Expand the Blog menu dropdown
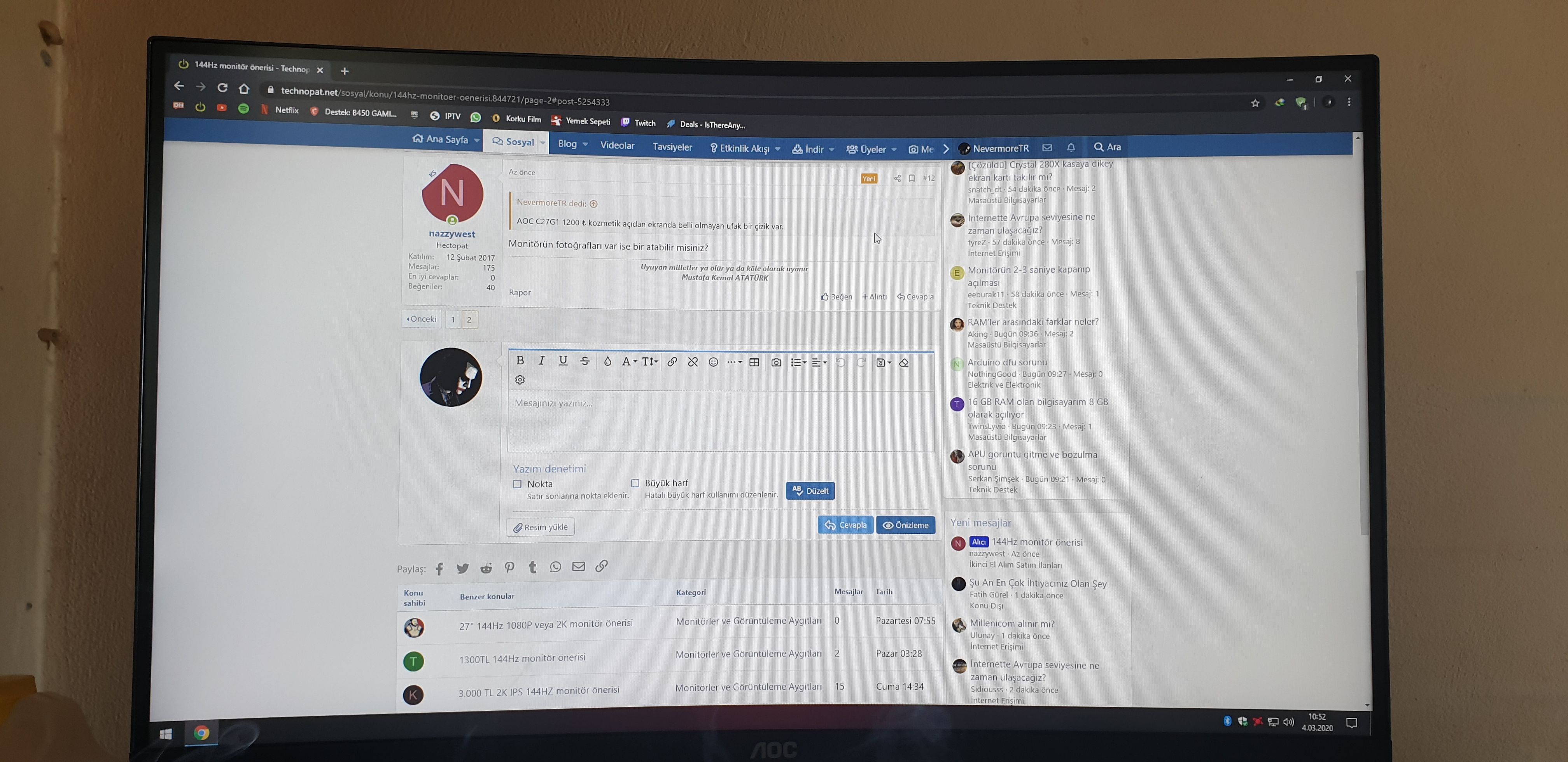This screenshot has width=1568, height=762. tap(585, 144)
